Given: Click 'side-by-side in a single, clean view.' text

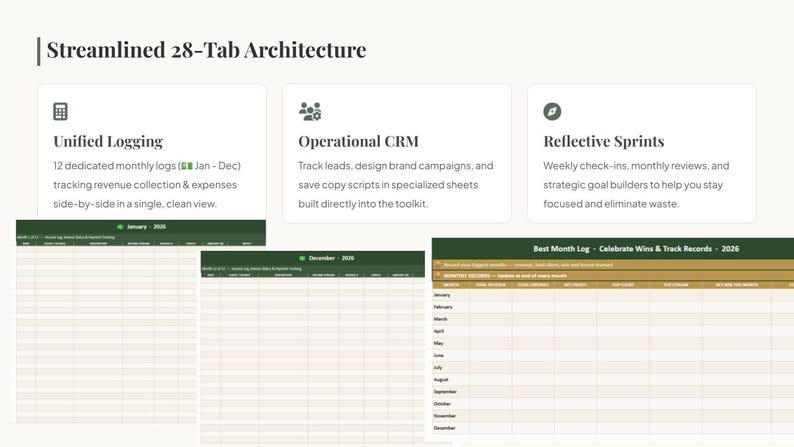Looking at the screenshot, I should (x=135, y=204).
